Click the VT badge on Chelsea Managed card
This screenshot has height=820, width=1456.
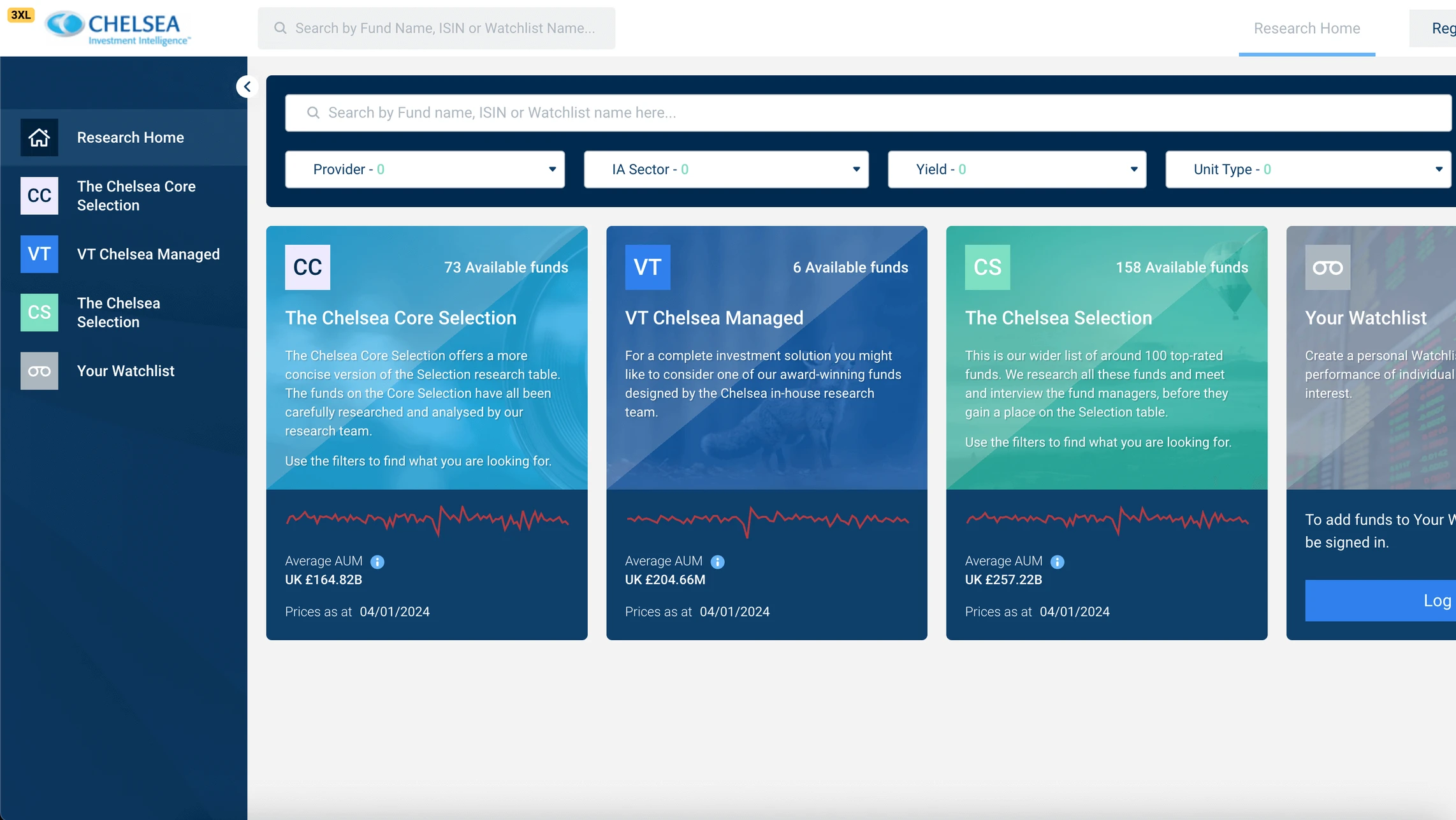(x=648, y=267)
